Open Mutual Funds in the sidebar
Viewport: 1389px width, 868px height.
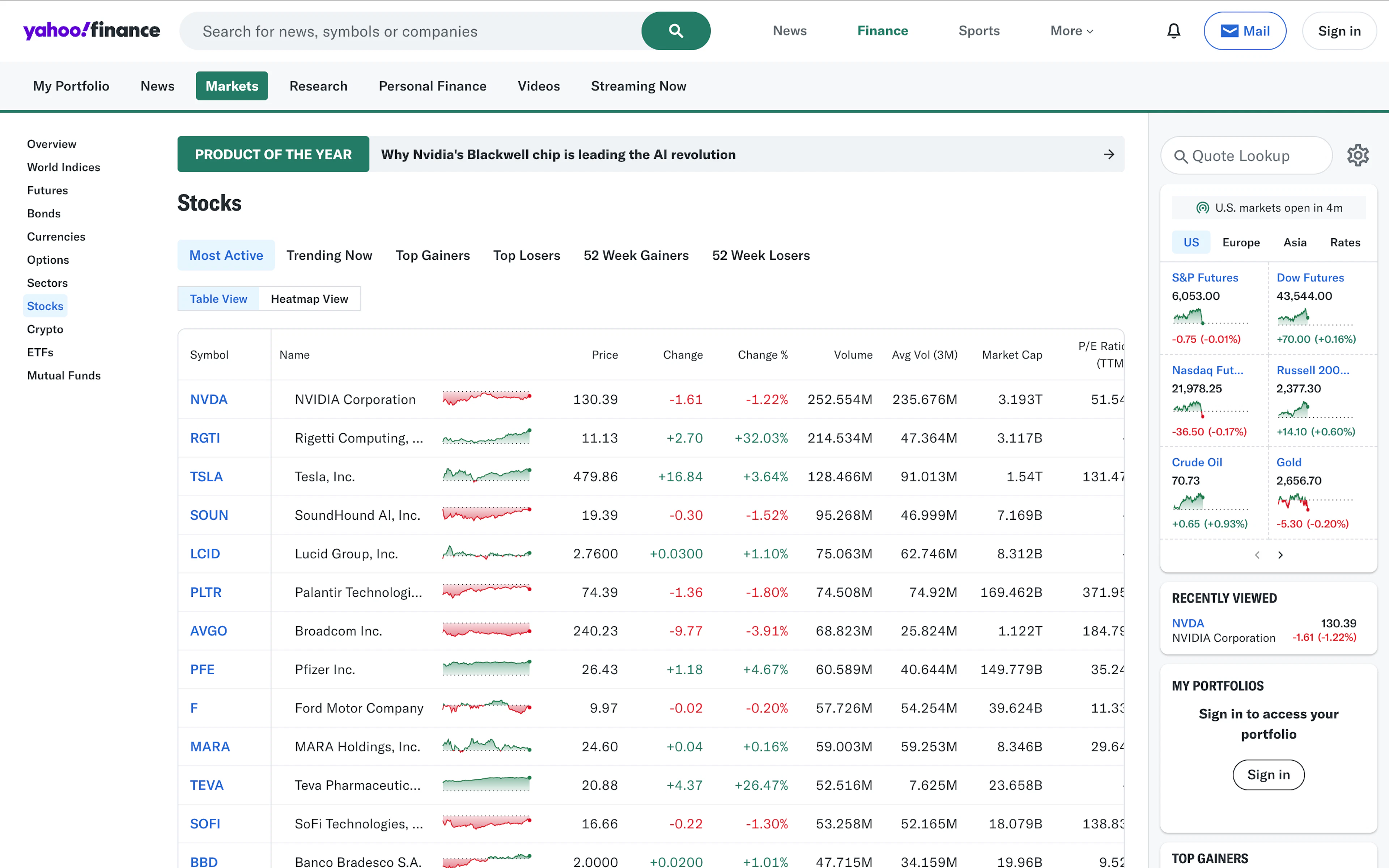point(64,375)
